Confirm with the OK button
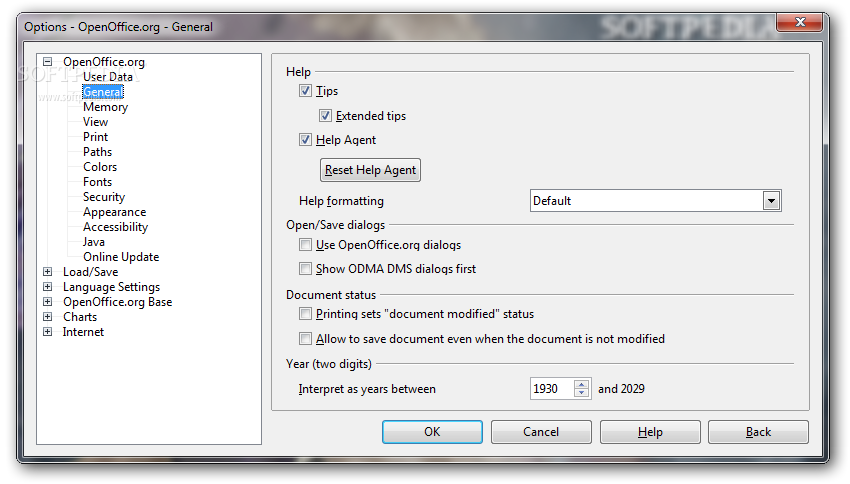Viewport: 850px width, 484px height. coord(432,432)
